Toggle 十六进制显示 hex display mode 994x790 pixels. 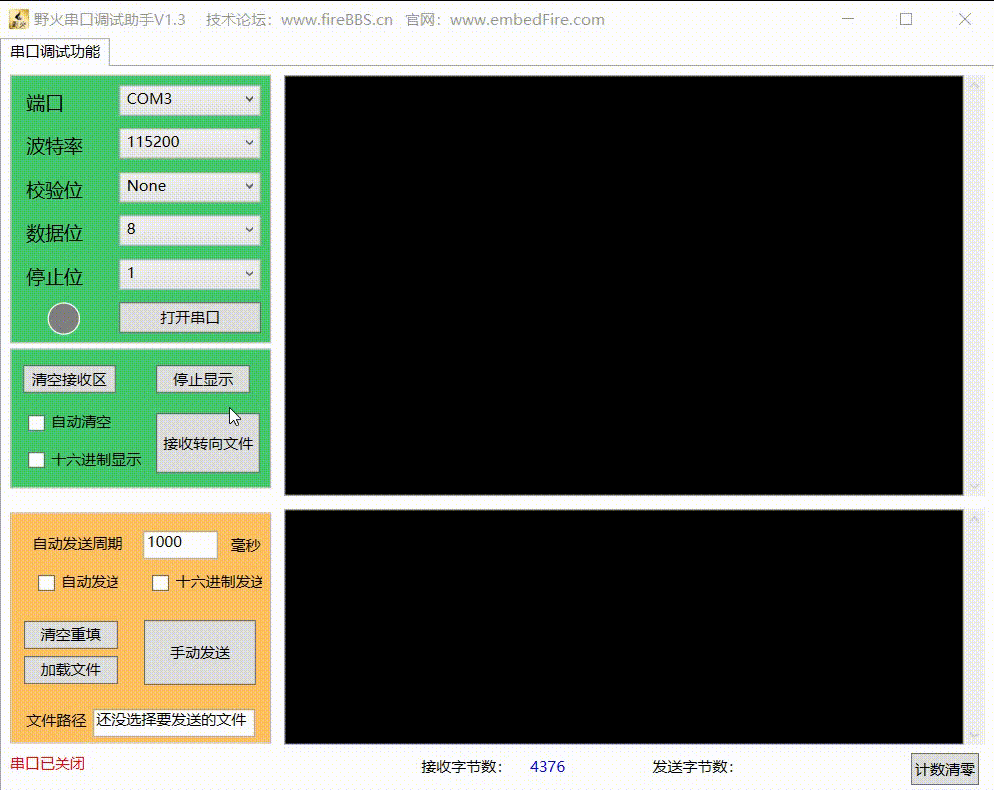tap(37, 459)
